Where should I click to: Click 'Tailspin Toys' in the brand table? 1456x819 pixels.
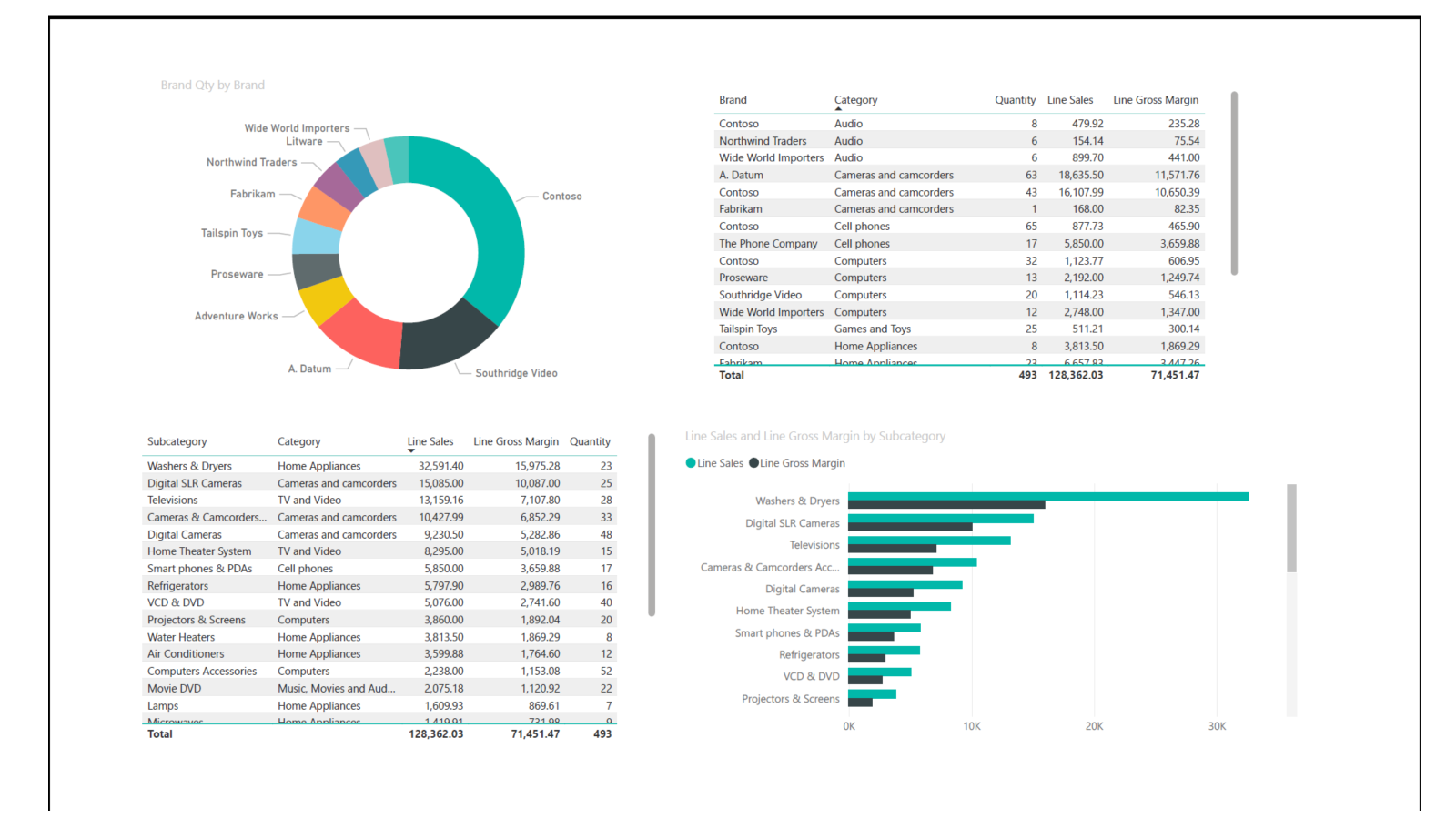pos(748,329)
